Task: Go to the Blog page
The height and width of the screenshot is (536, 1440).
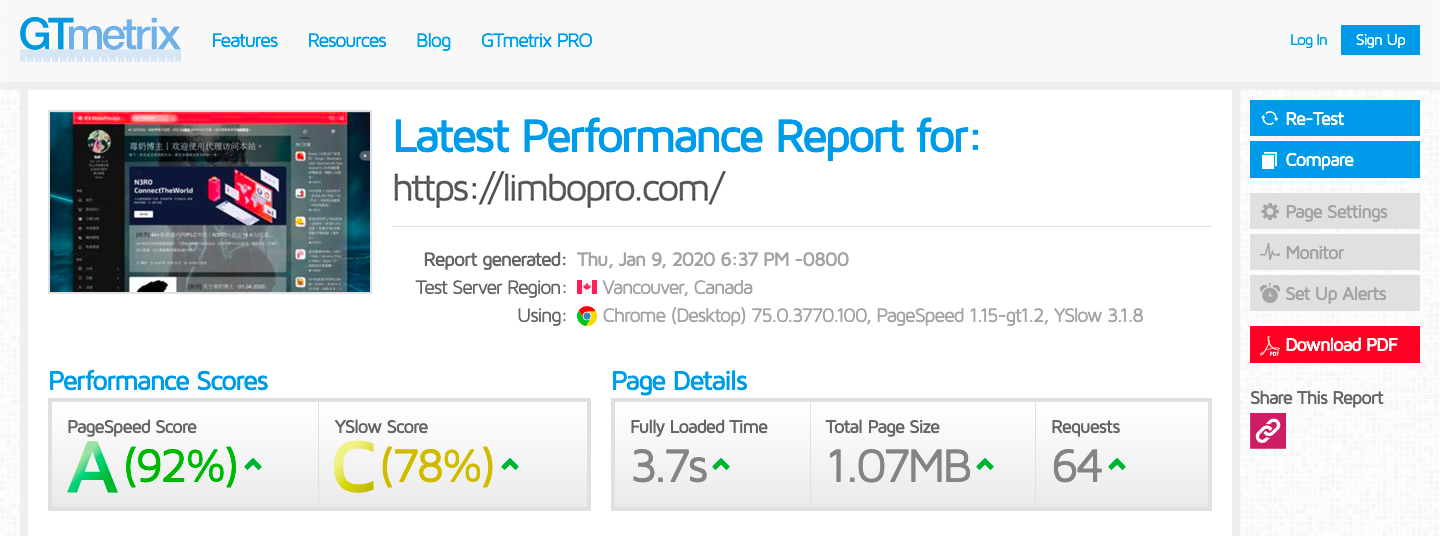Action: tap(433, 41)
